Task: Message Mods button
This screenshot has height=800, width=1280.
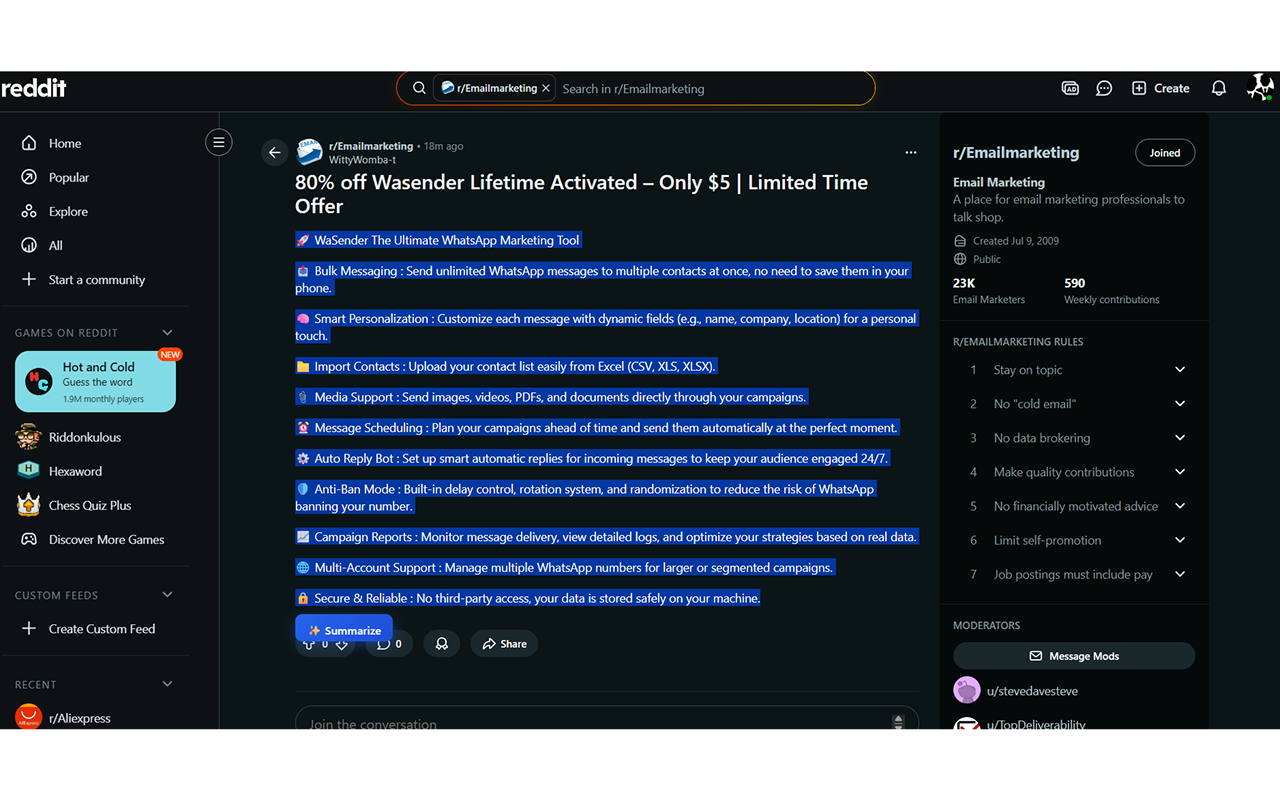Action: (1074, 656)
